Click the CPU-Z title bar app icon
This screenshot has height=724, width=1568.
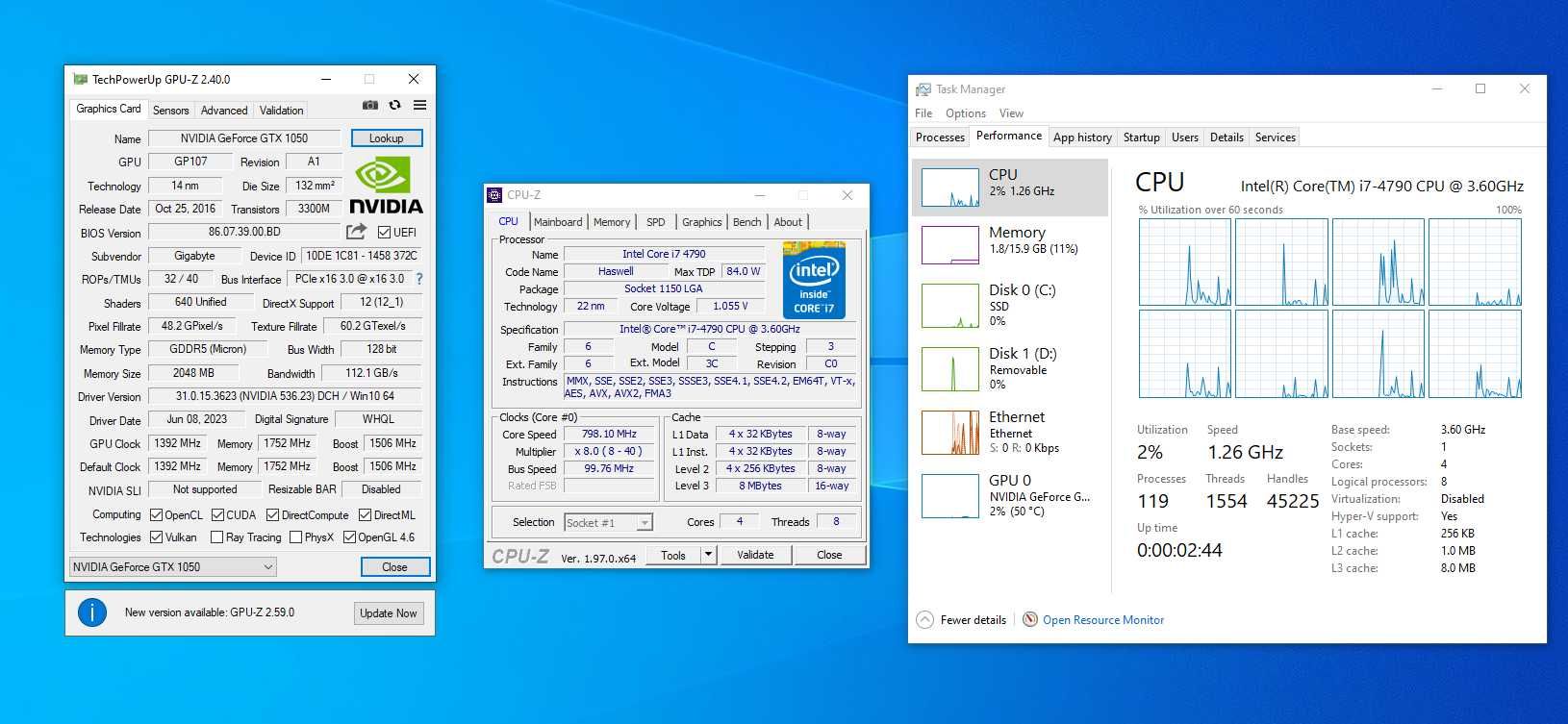click(x=494, y=194)
